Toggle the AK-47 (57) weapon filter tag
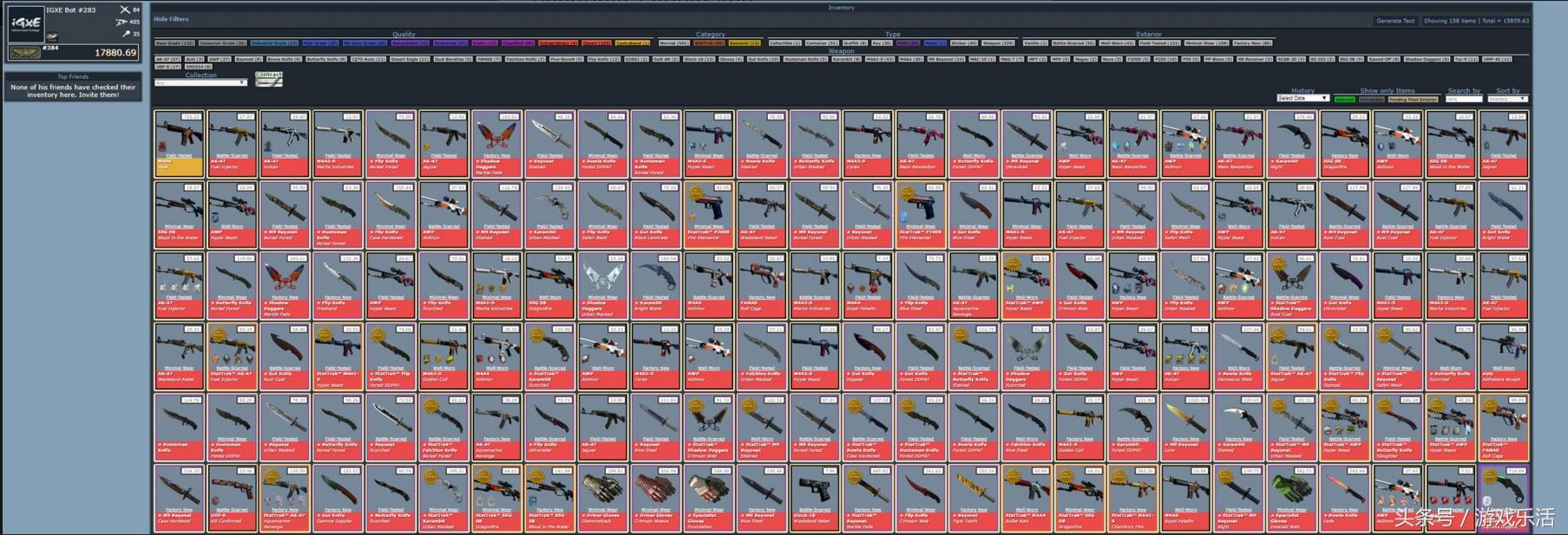The height and width of the screenshot is (535, 1568). tap(167, 59)
